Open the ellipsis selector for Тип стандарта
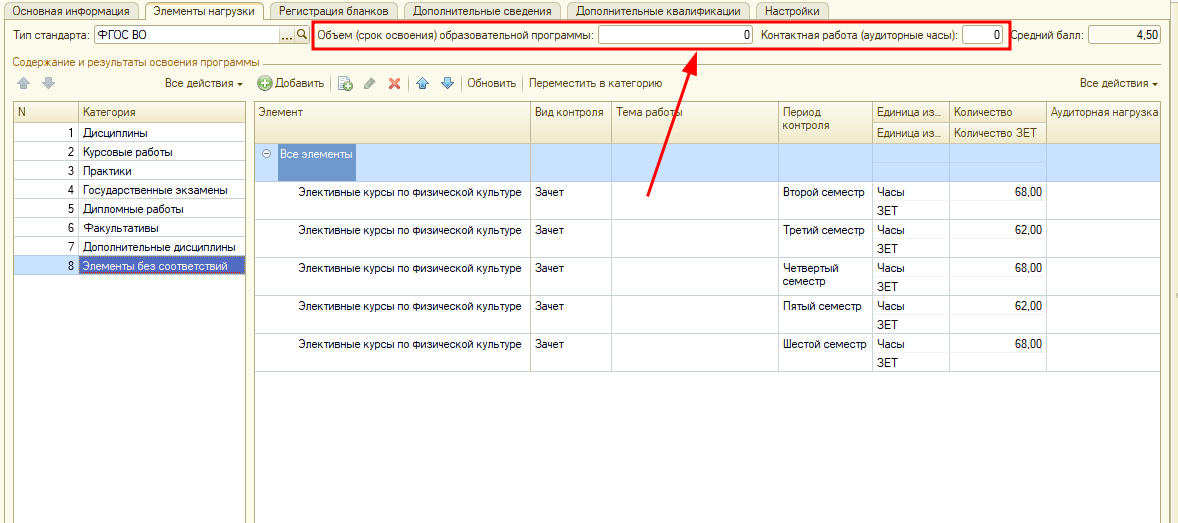 point(286,35)
